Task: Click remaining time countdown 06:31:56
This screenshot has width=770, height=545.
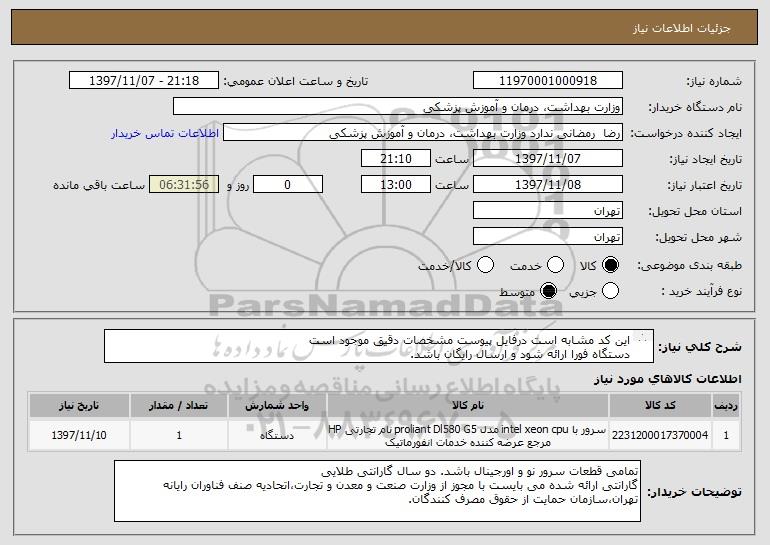Action: [x=184, y=185]
